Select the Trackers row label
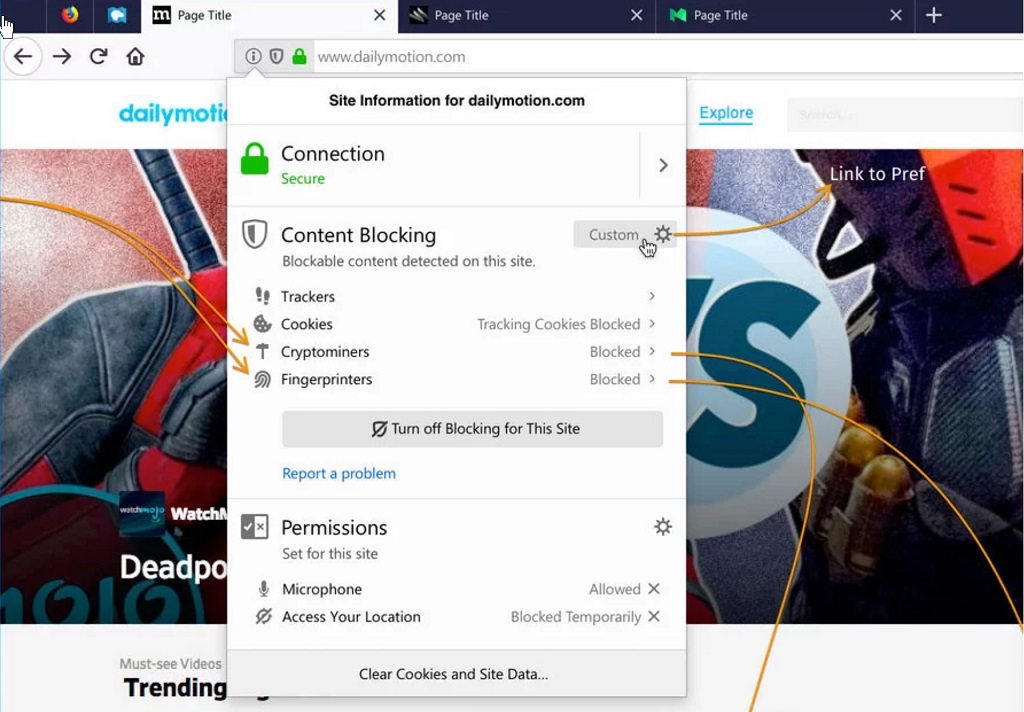Screen dimensions: 1024x712 308,297
